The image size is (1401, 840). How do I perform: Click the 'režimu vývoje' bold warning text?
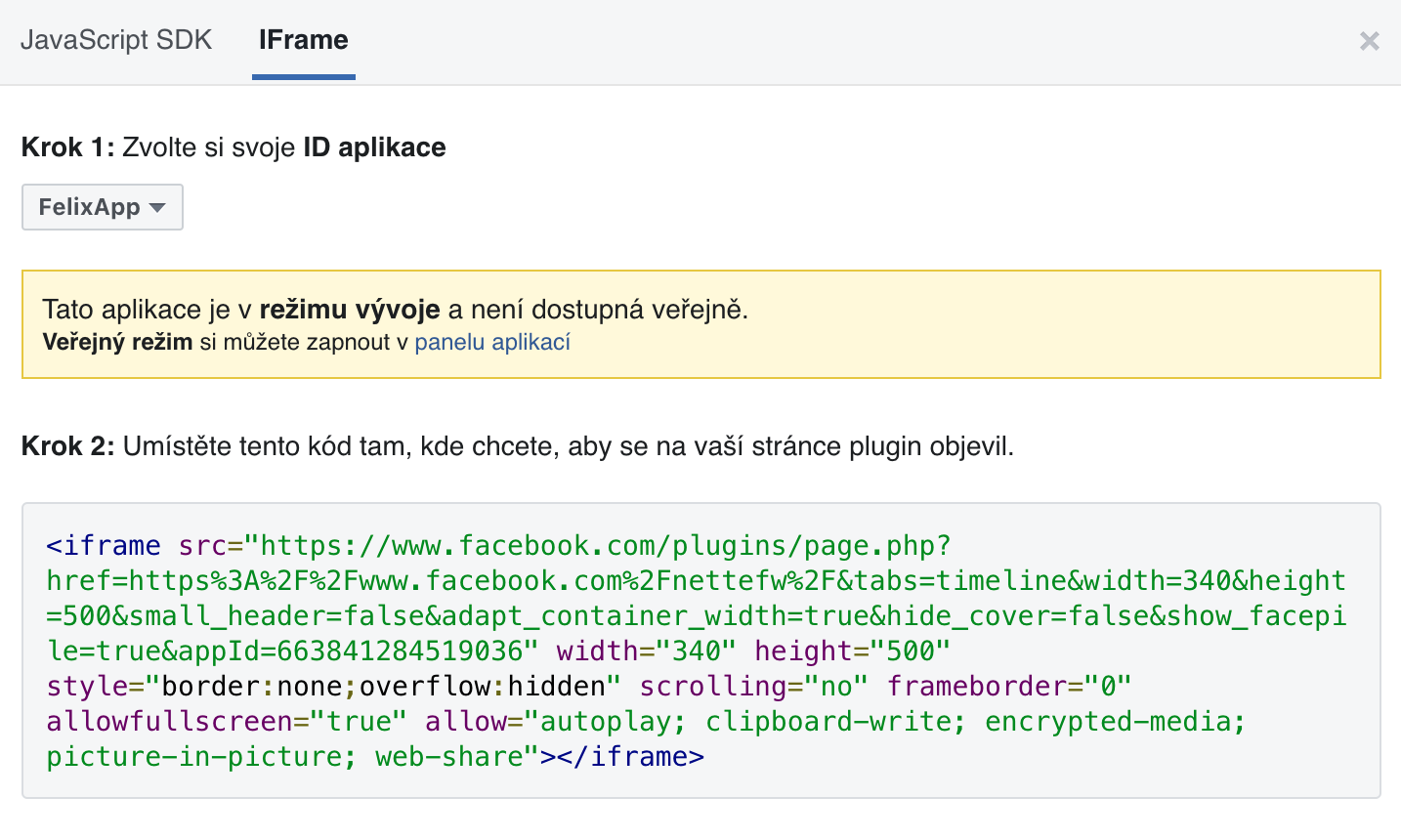350,310
